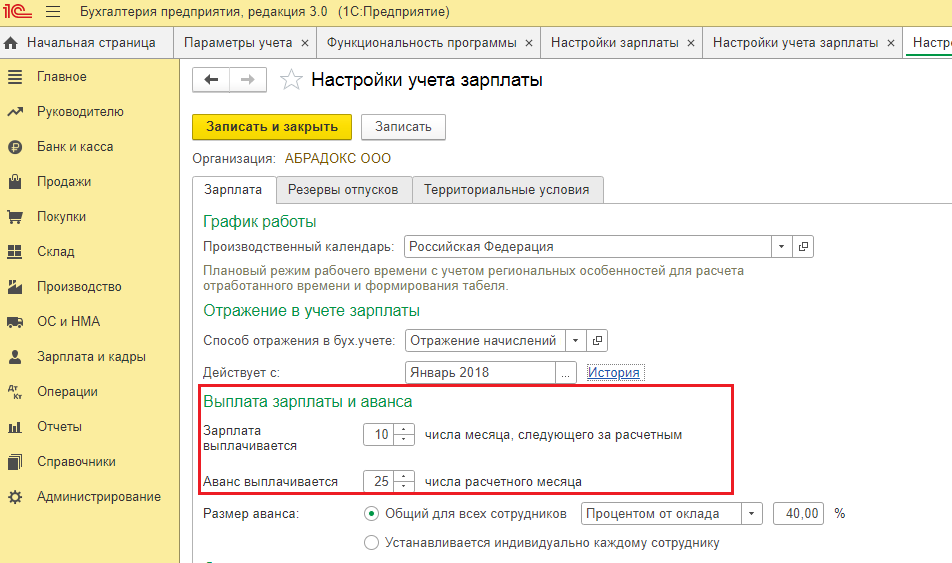Go back with the left arrow button
This screenshot has width=952, height=563.
211,80
